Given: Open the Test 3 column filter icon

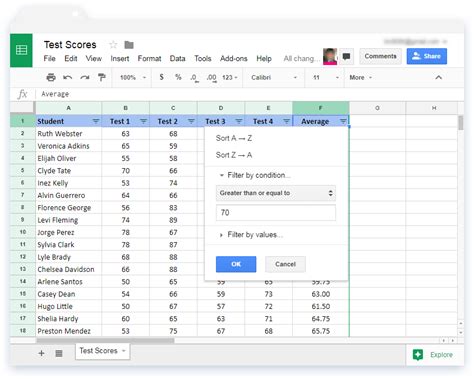Looking at the screenshot, I should [x=239, y=121].
